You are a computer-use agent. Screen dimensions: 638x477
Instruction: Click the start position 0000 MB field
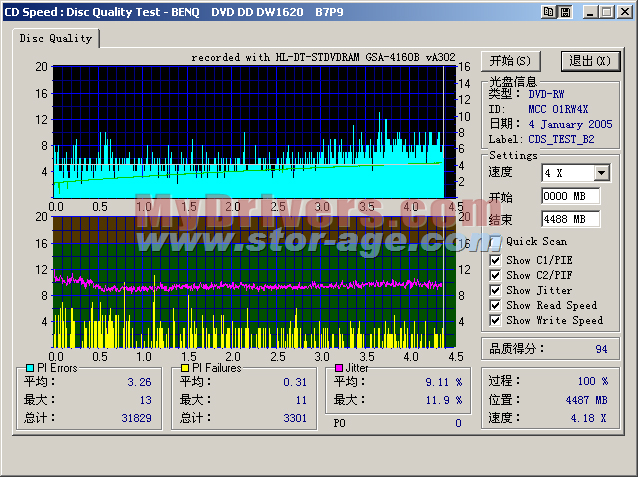click(570, 196)
